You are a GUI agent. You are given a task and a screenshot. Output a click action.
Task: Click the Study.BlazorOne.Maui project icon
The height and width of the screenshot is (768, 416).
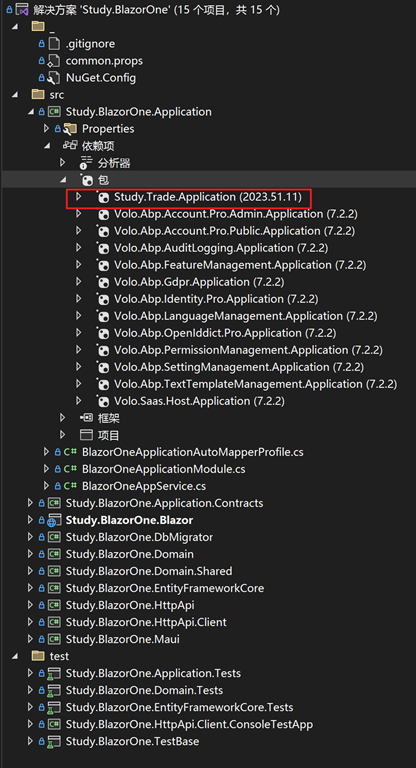(x=54, y=639)
